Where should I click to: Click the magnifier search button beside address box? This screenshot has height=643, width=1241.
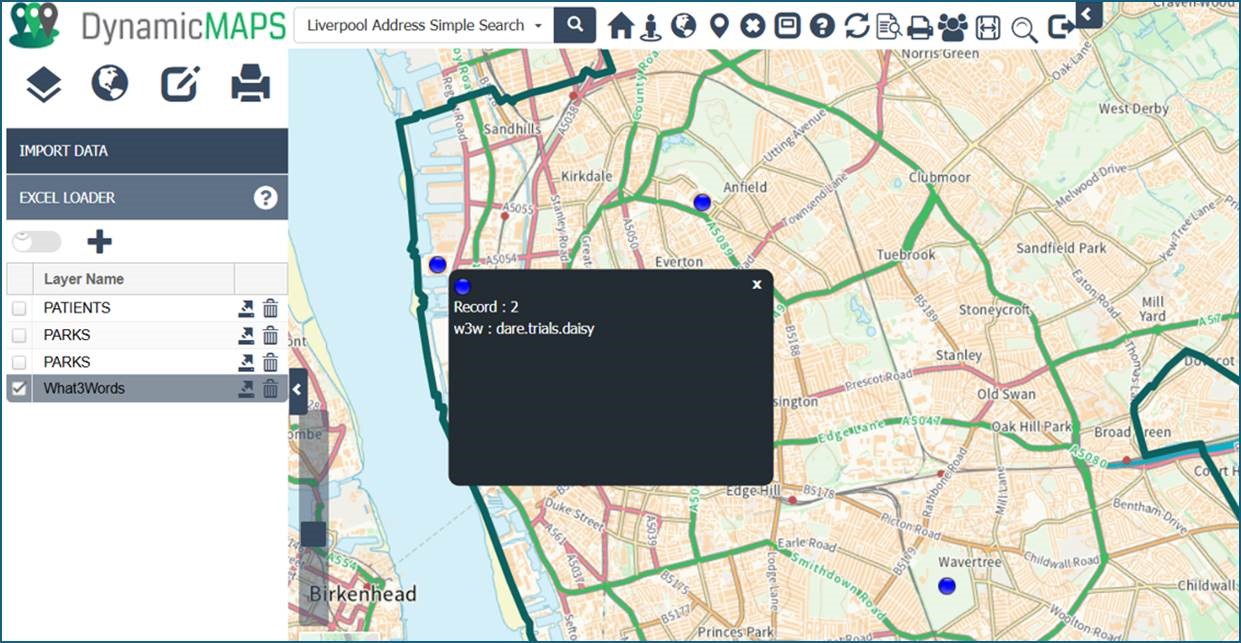[x=575, y=25]
